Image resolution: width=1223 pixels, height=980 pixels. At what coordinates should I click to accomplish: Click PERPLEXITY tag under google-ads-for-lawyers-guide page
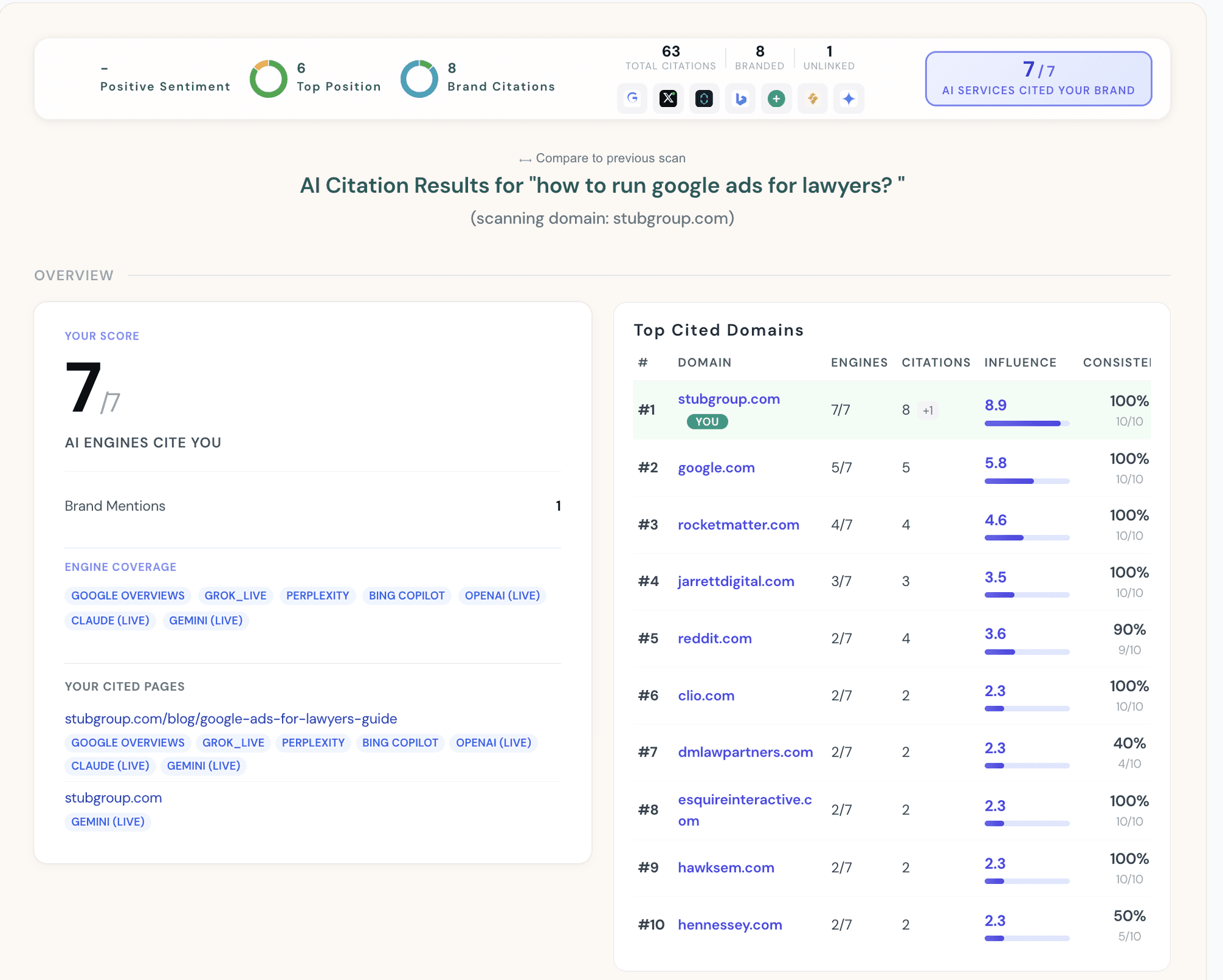point(313,743)
